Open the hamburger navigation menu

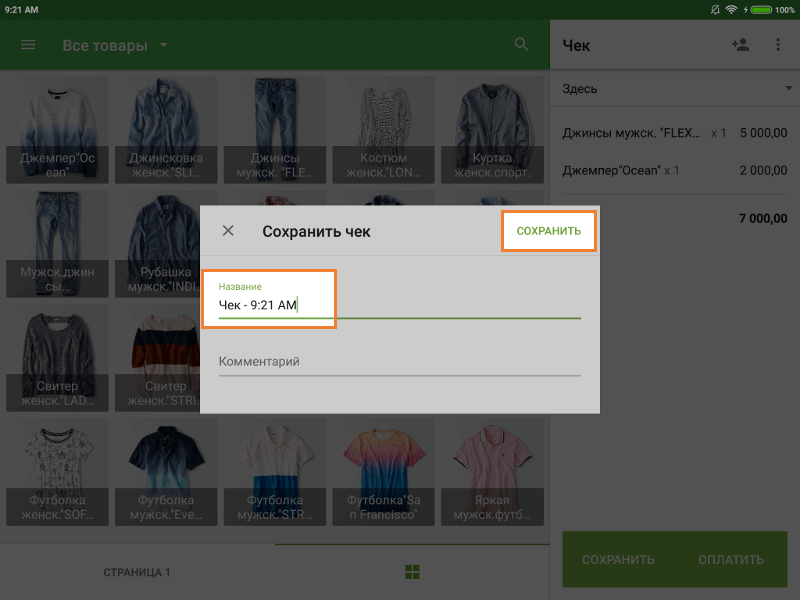(28, 45)
